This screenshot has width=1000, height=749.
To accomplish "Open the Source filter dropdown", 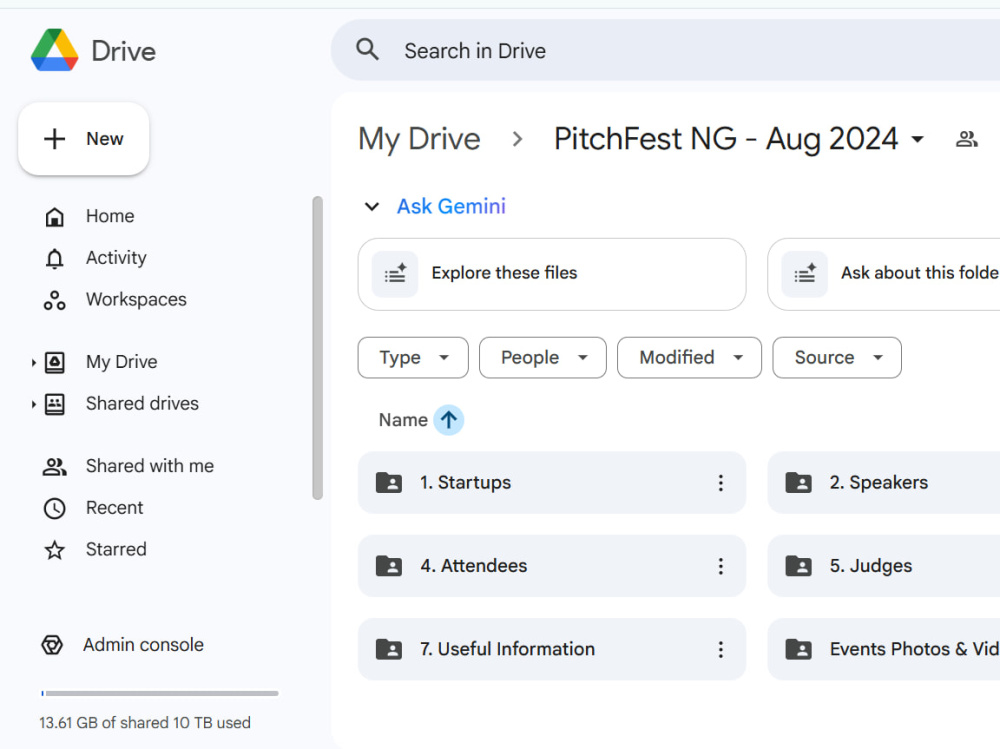I will (x=837, y=358).
